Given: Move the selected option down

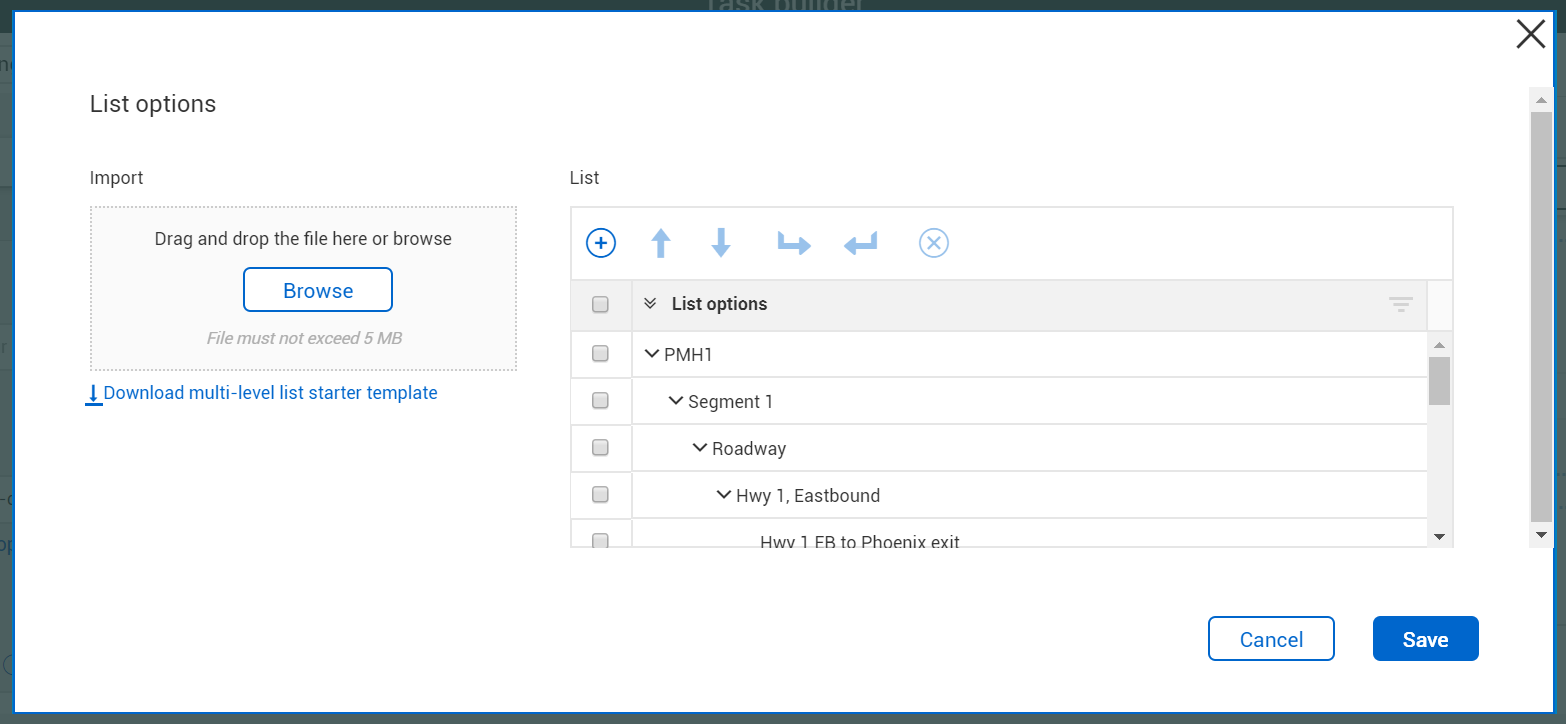Looking at the screenshot, I should click(720, 242).
